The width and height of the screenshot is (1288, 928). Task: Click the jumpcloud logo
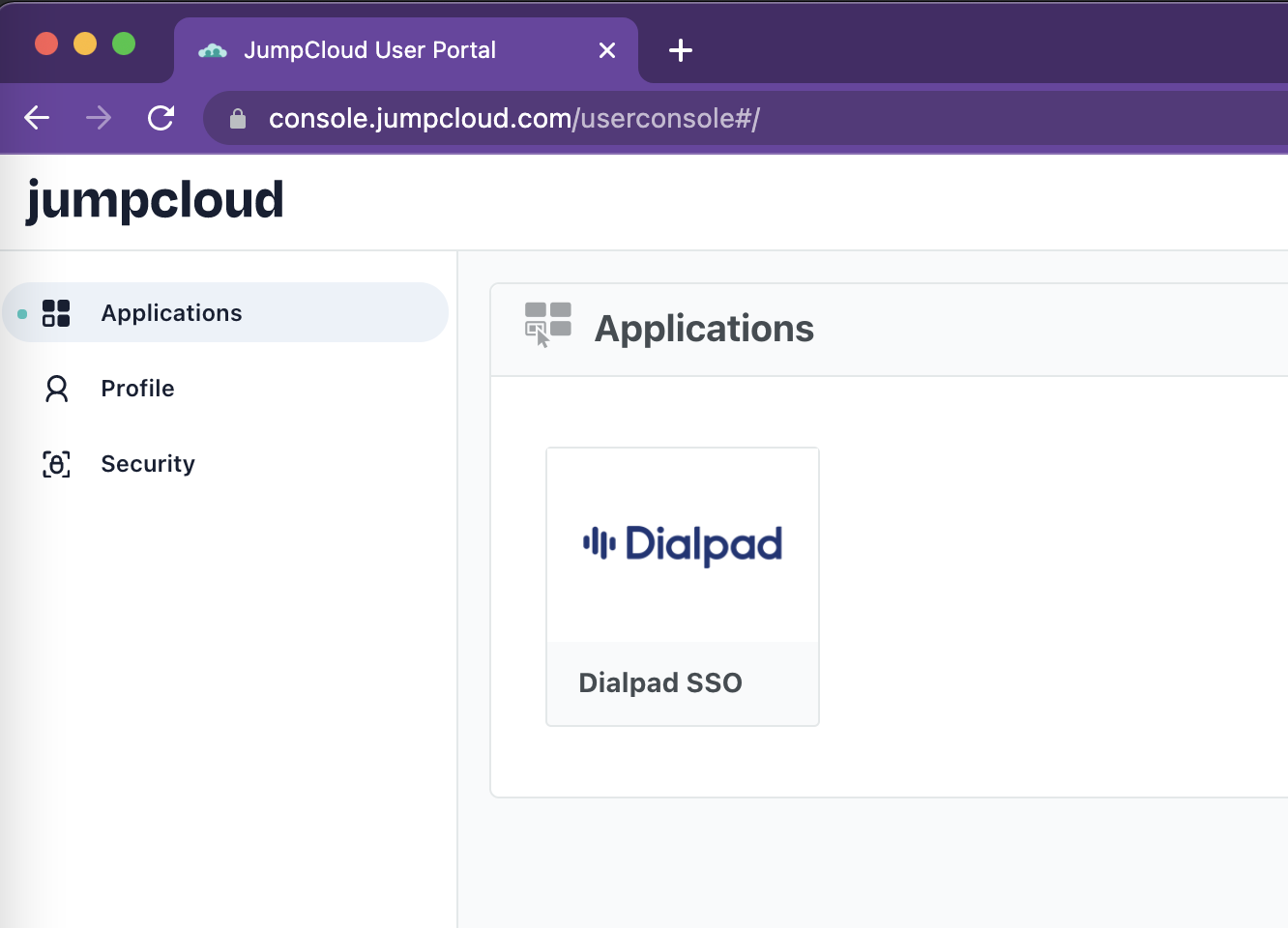coord(155,200)
